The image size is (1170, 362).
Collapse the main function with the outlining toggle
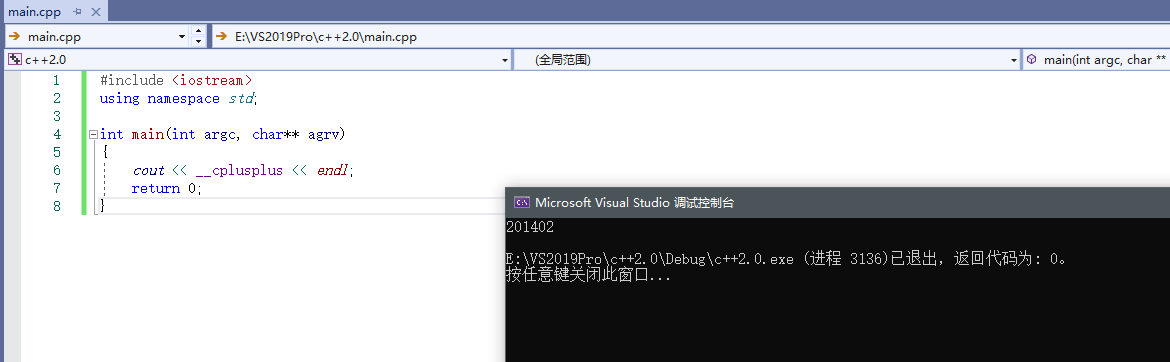93,135
